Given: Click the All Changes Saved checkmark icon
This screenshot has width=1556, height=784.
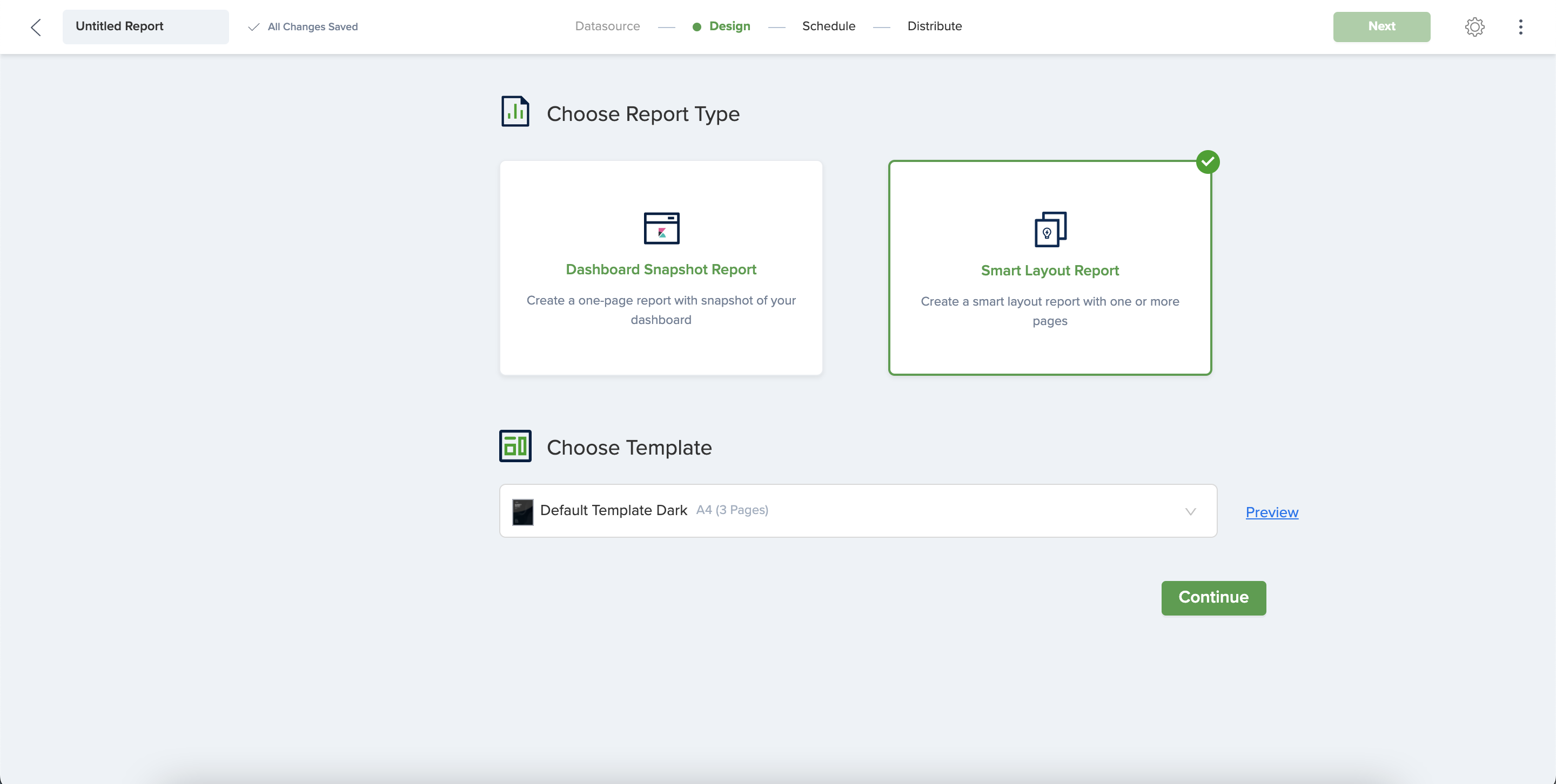Looking at the screenshot, I should point(254,26).
